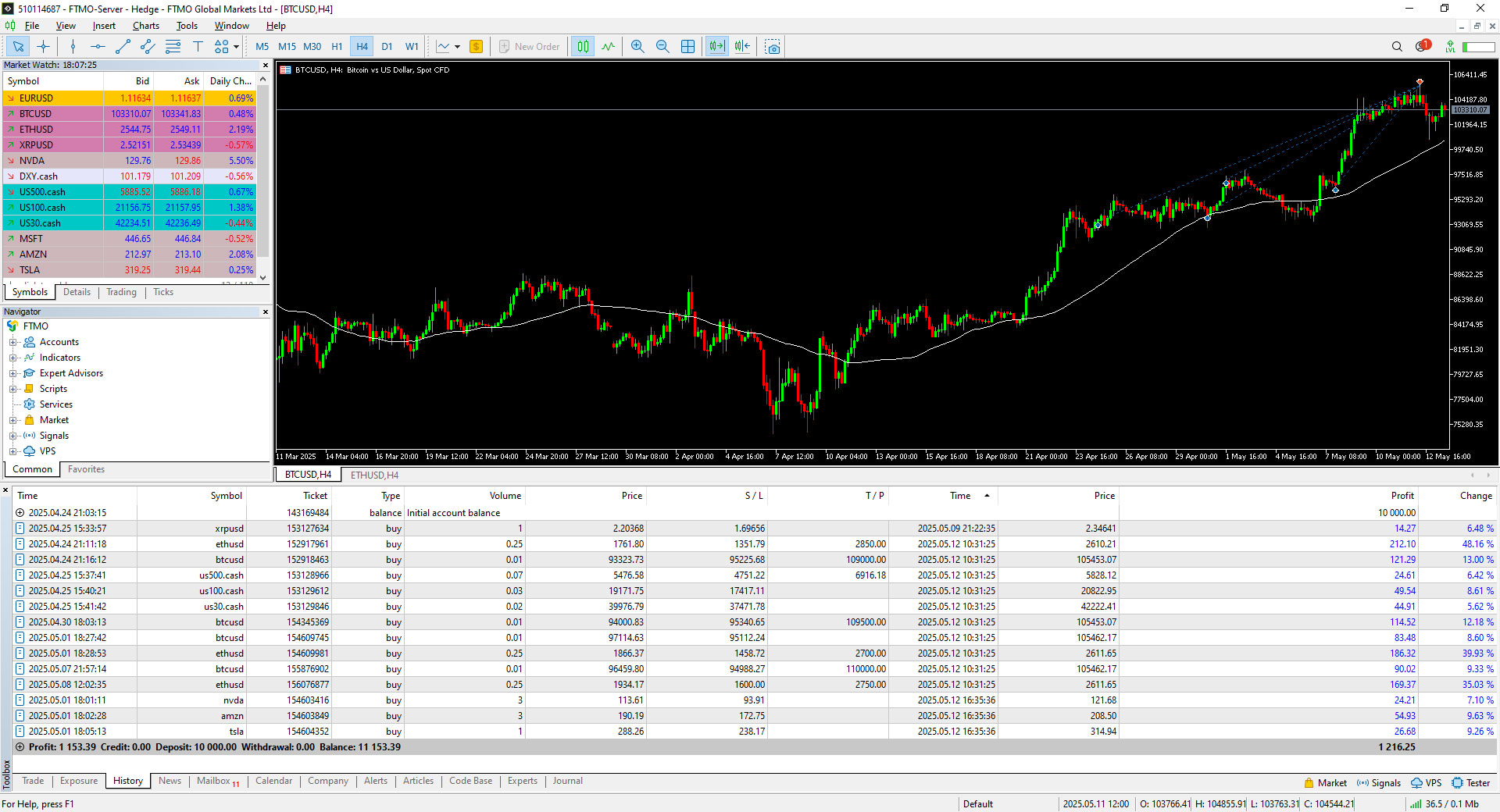This screenshot has height=812, width=1500.
Task: Zoom out on the chart
Action: tap(662, 47)
